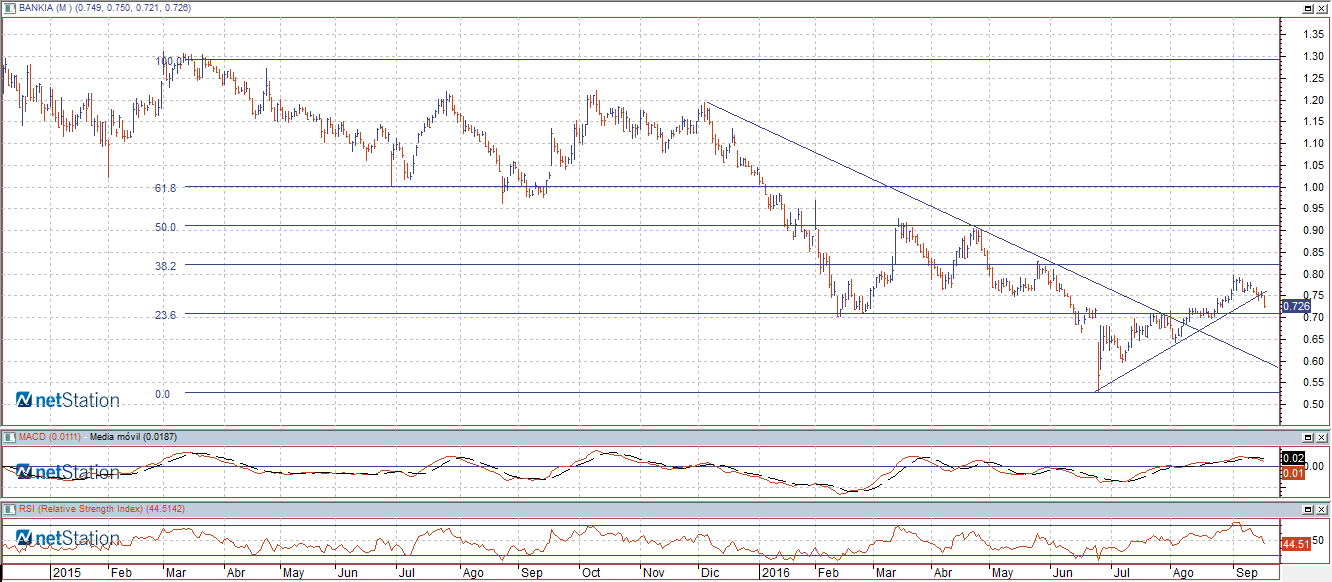Maximize the BANKIA price panel
The height and width of the screenshot is (582, 1332).
1307,7
